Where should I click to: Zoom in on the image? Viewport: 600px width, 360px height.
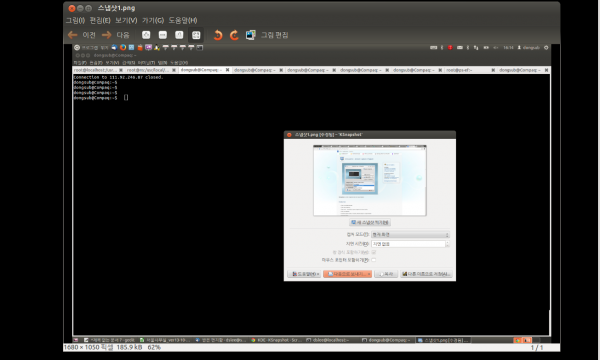146,35
